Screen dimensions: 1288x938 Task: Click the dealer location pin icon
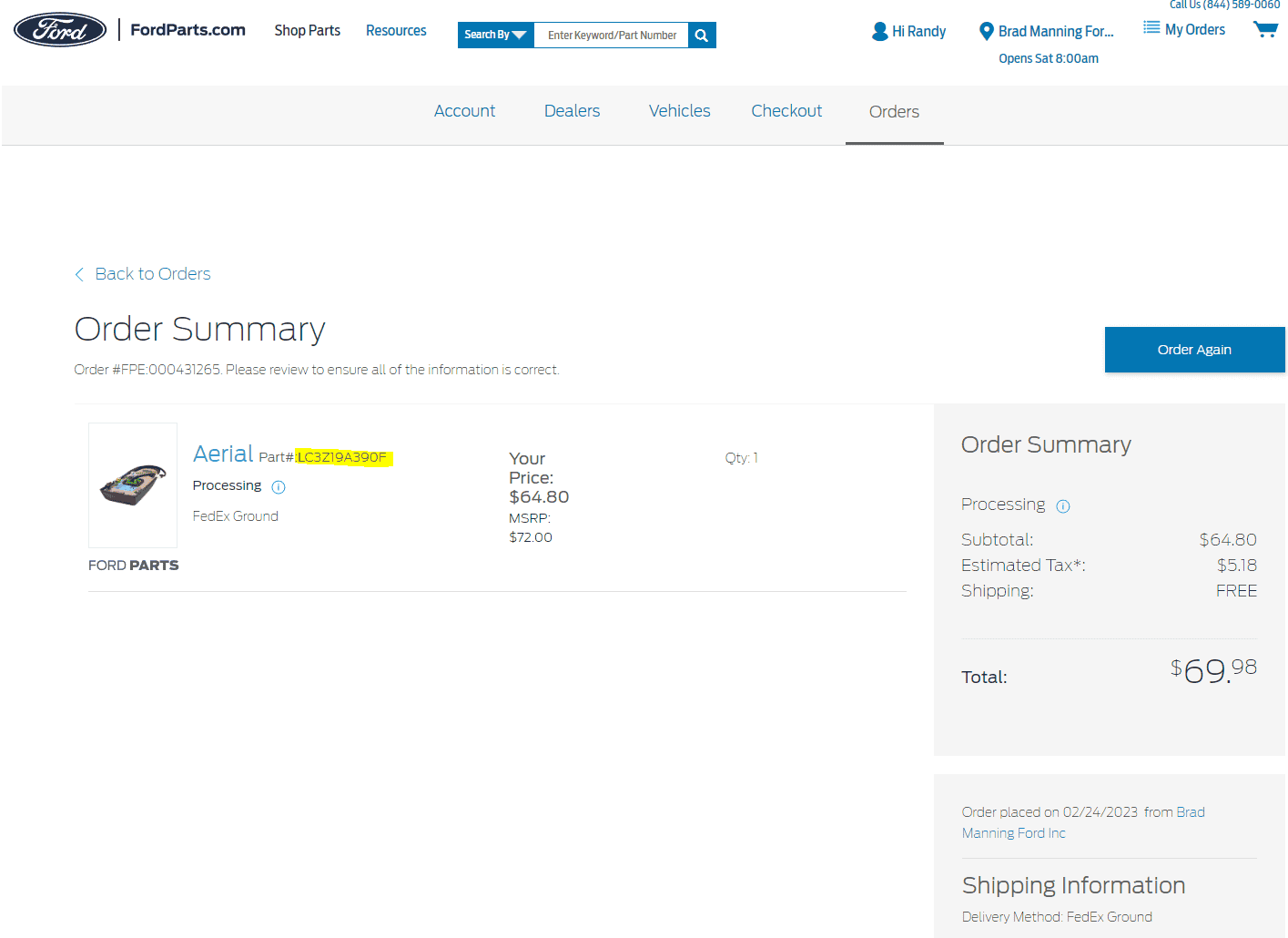pos(986,32)
